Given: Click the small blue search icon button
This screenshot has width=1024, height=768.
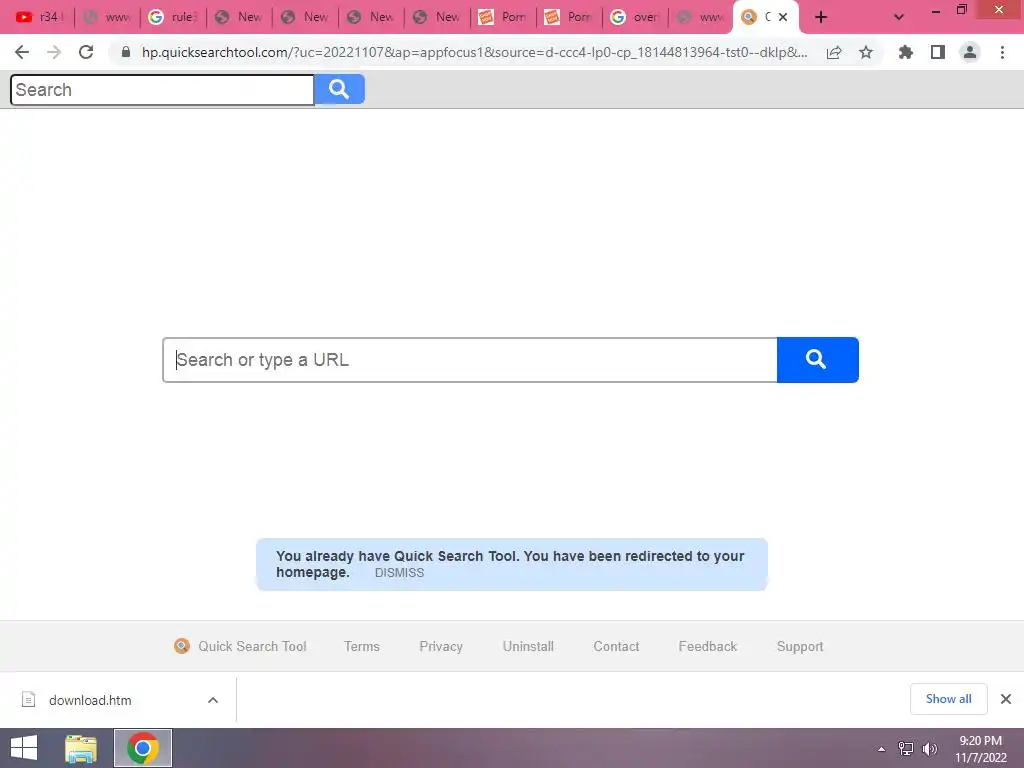Looking at the screenshot, I should pos(339,89).
